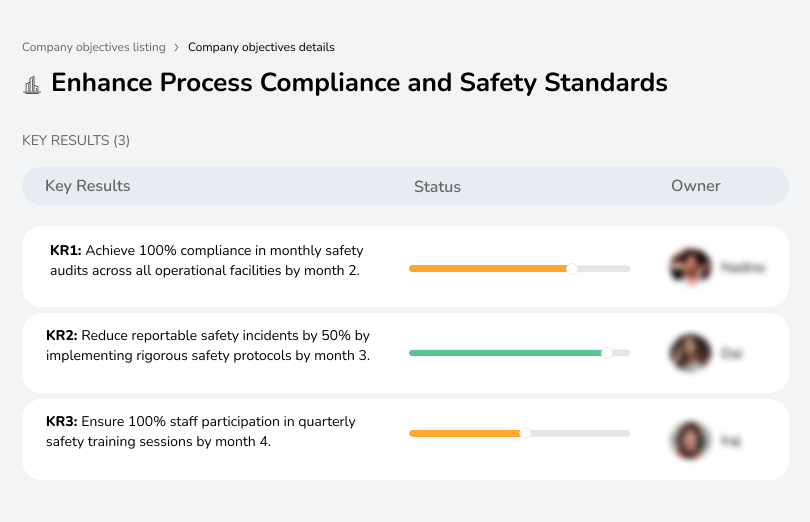Open the Company objectives listing breadcrumb

coord(94,47)
